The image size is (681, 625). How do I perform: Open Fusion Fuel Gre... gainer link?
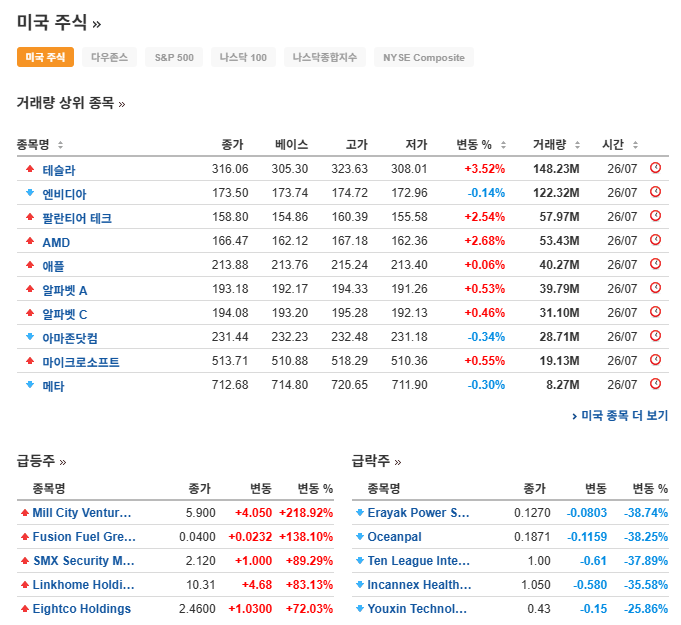click(84, 536)
